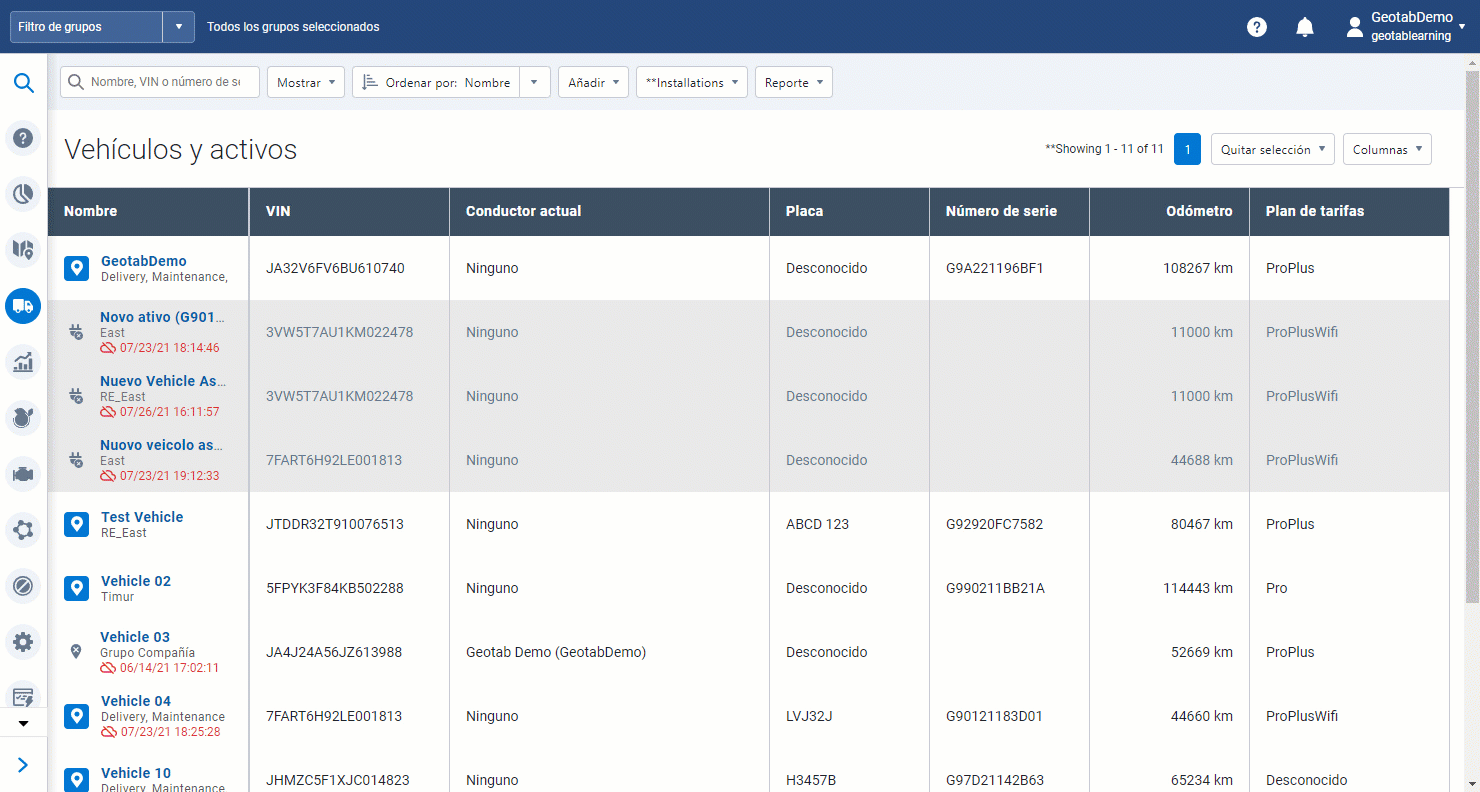Click the Ordenar por Nombre sort button
Image resolution: width=1480 pixels, height=792 pixels.
tap(437, 83)
